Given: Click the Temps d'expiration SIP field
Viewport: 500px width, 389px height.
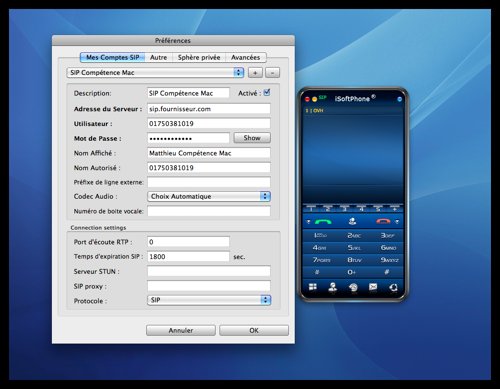Looking at the screenshot, I should 188,256.
